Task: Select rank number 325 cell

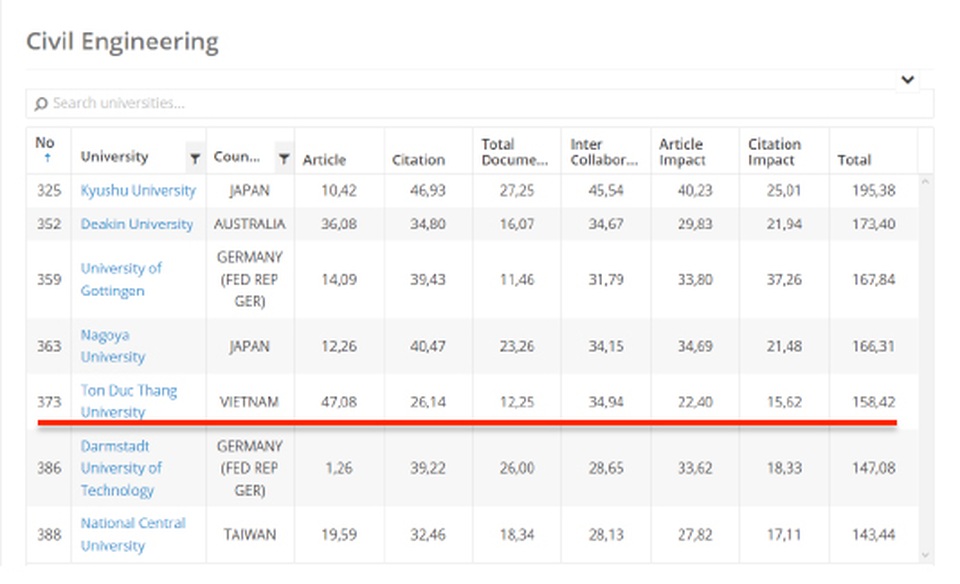Action: 49,190
